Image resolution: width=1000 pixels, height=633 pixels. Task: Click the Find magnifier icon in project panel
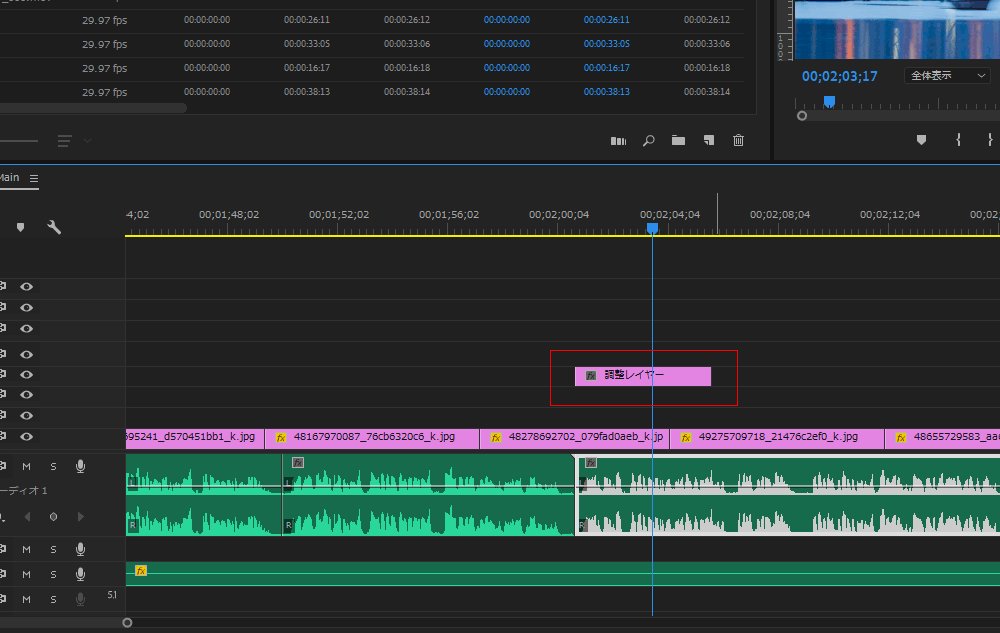648,141
